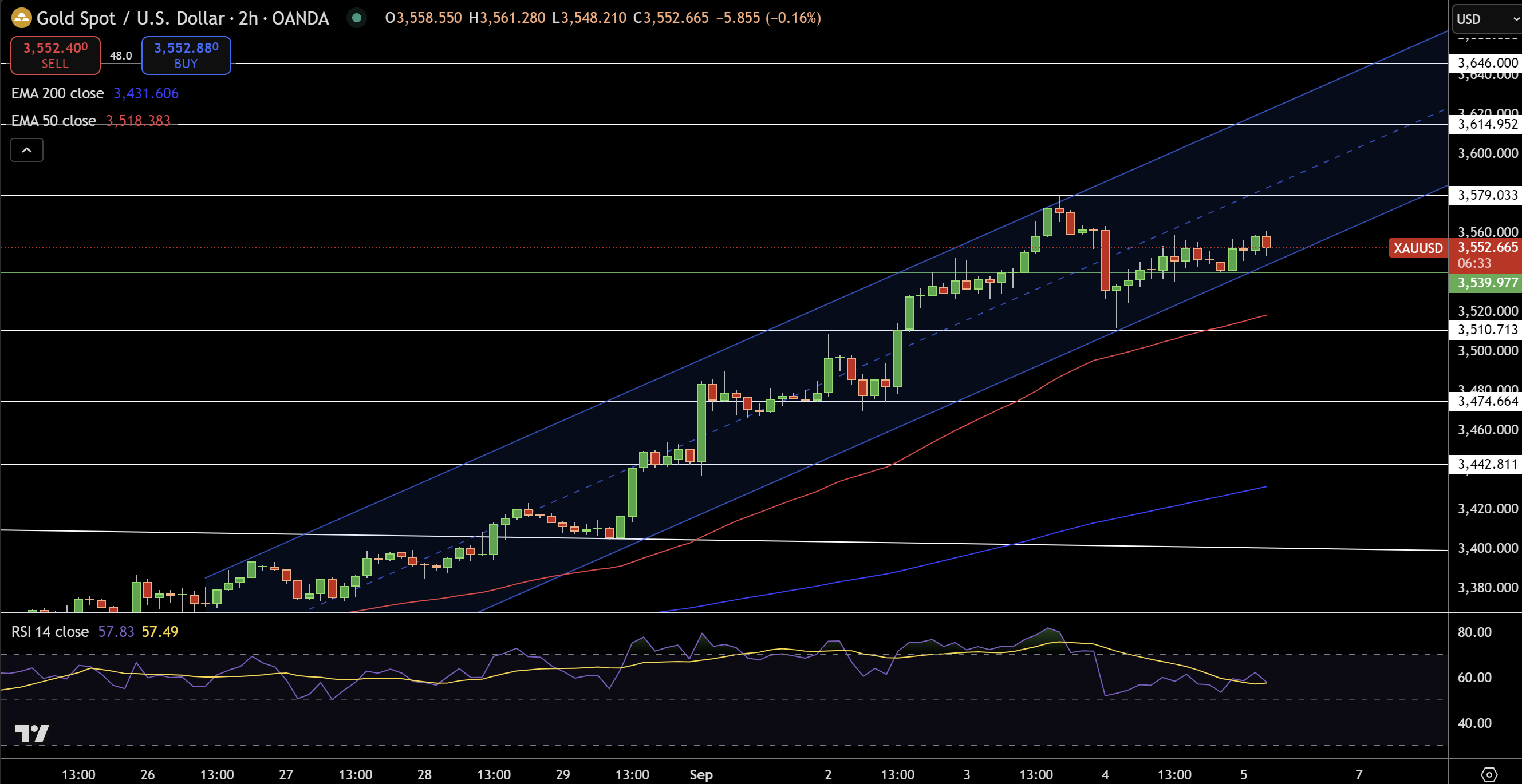This screenshot has height=784, width=1522.
Task: Click the 3,600.000 price axis label
Action: [1487, 153]
